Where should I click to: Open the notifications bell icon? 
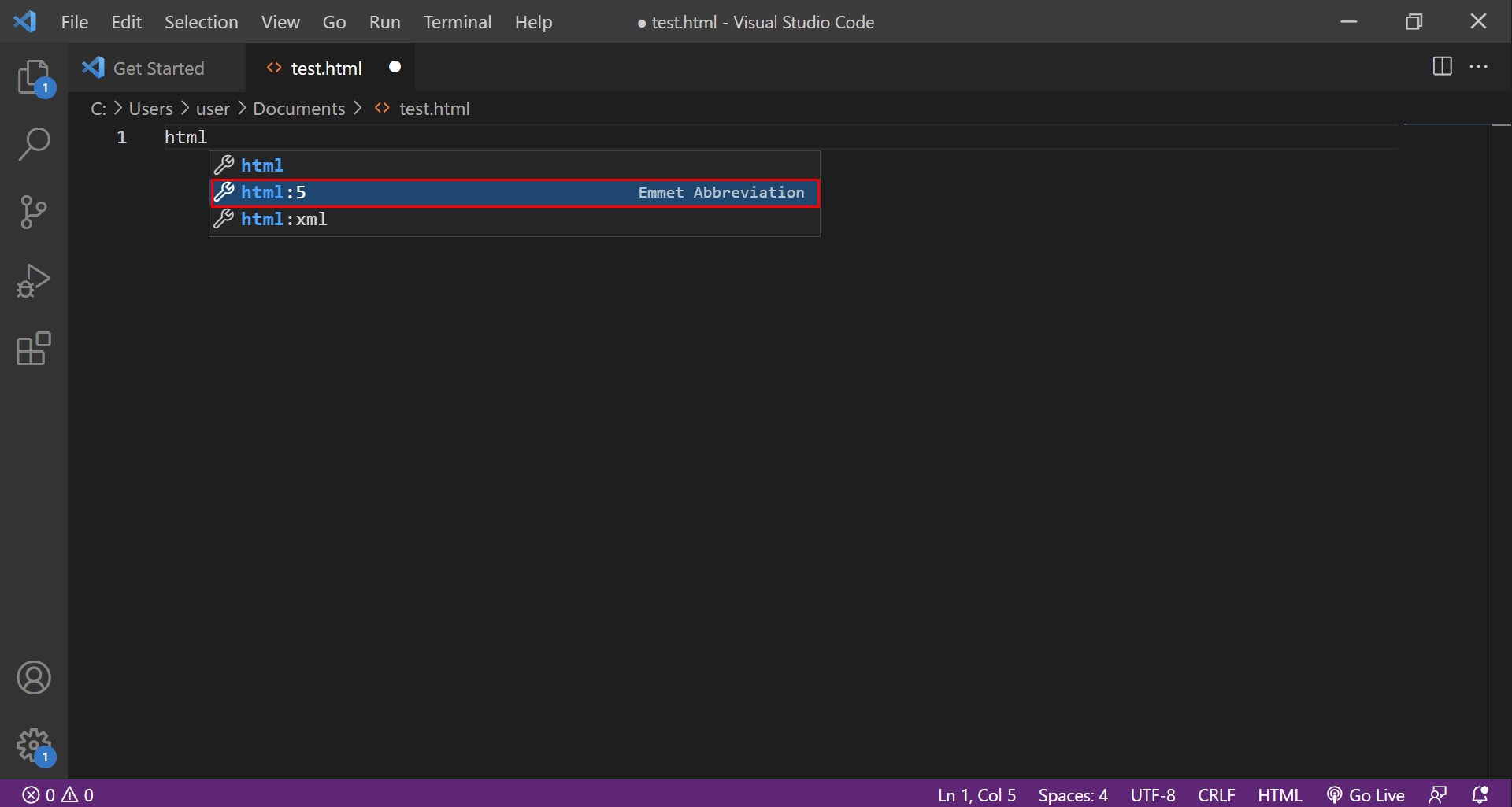tap(1480, 795)
